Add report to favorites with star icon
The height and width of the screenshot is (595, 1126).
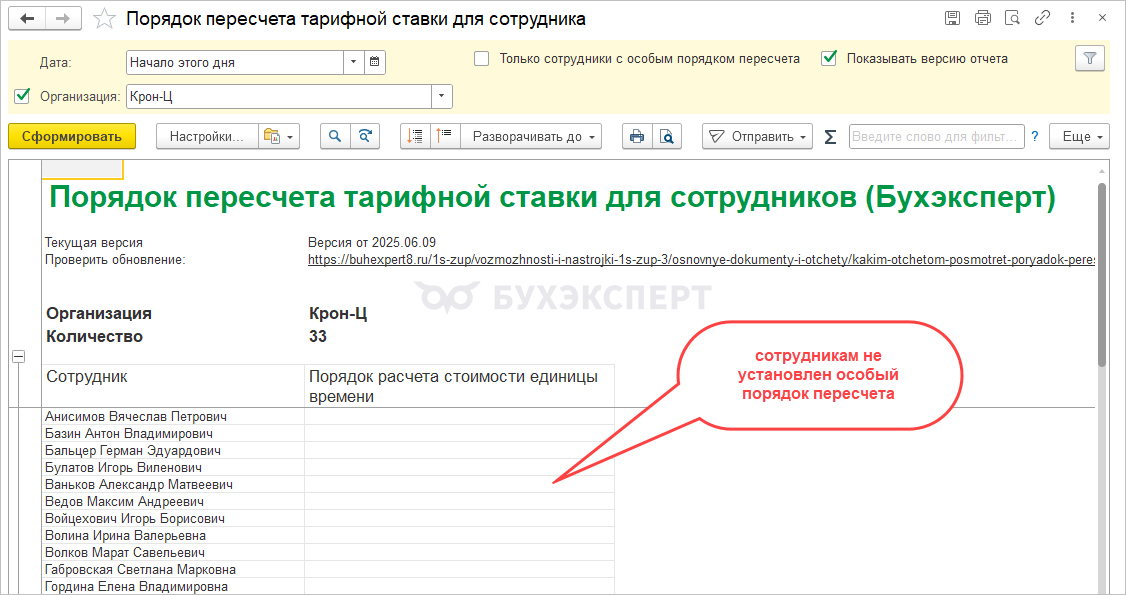pos(103,19)
